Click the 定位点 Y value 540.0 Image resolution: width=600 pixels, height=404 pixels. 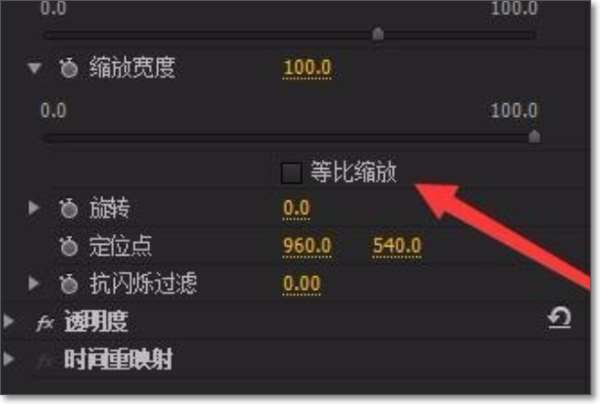(397, 246)
